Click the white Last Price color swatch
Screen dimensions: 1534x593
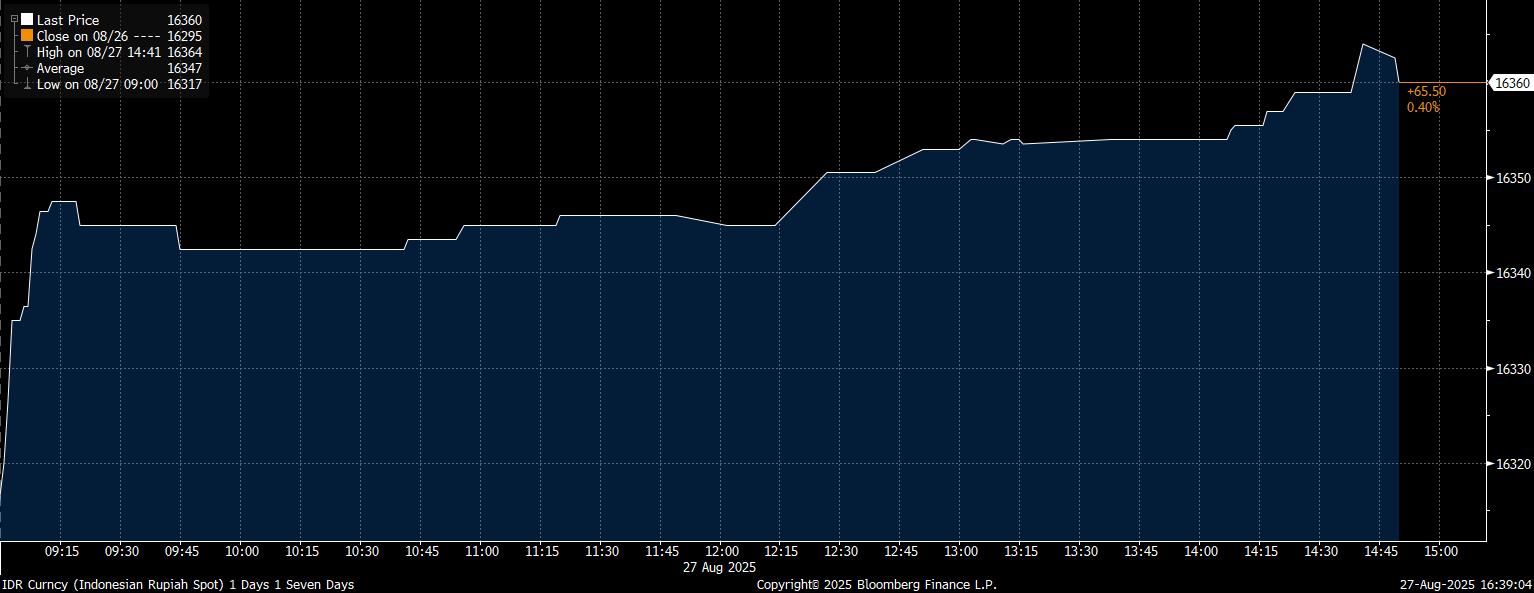tap(27, 19)
